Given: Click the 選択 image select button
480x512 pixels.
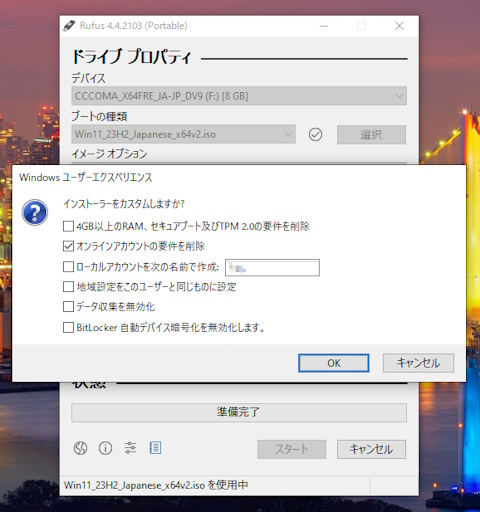Looking at the screenshot, I should tap(371, 135).
